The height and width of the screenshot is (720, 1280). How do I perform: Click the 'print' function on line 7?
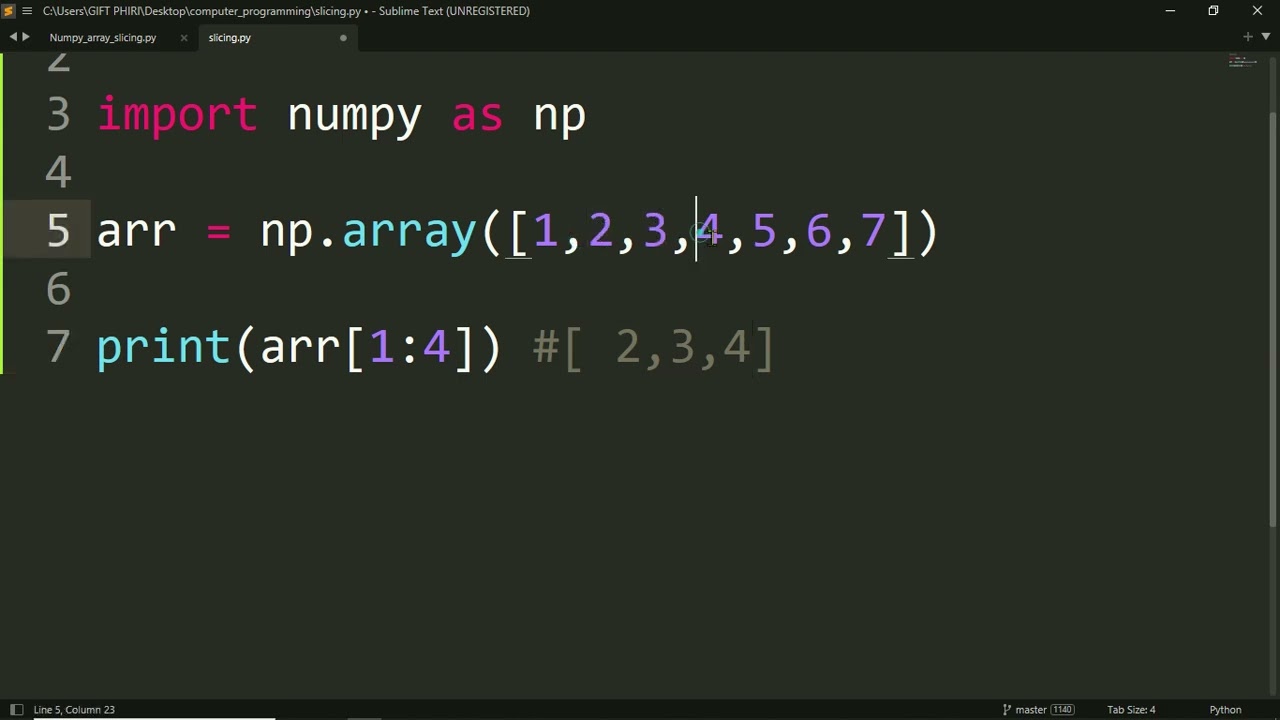tap(164, 349)
